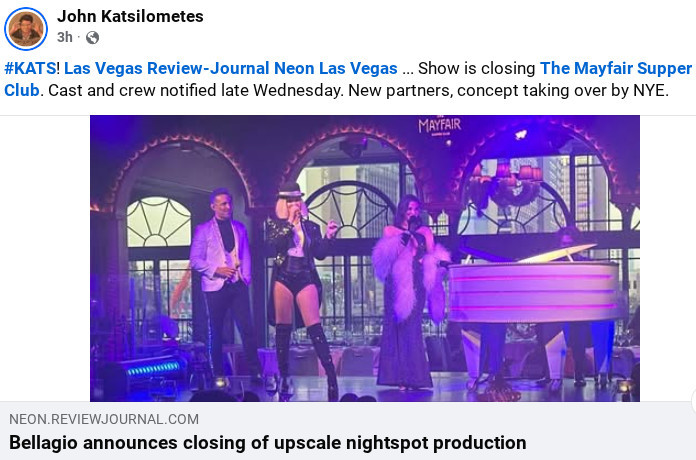Click the NEON.REVIEWJOURNAL.COM source label
Image resolution: width=696 pixels, height=460 pixels.
pyautogui.click(x=104, y=419)
